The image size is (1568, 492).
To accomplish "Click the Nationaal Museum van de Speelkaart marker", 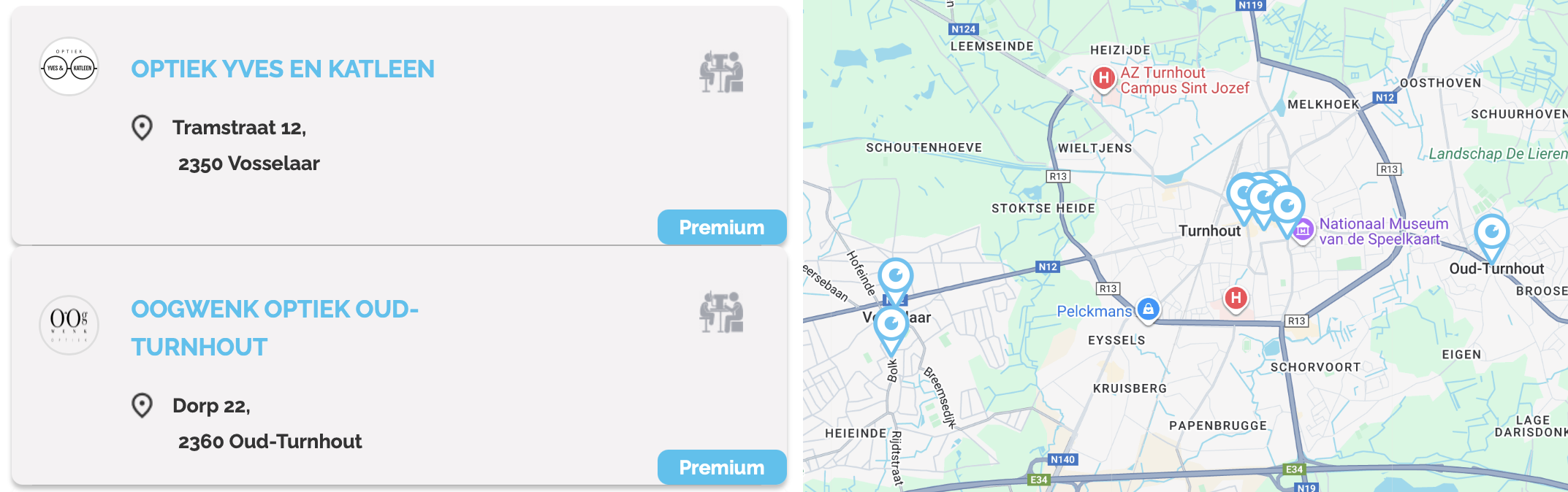I will tap(1303, 232).
